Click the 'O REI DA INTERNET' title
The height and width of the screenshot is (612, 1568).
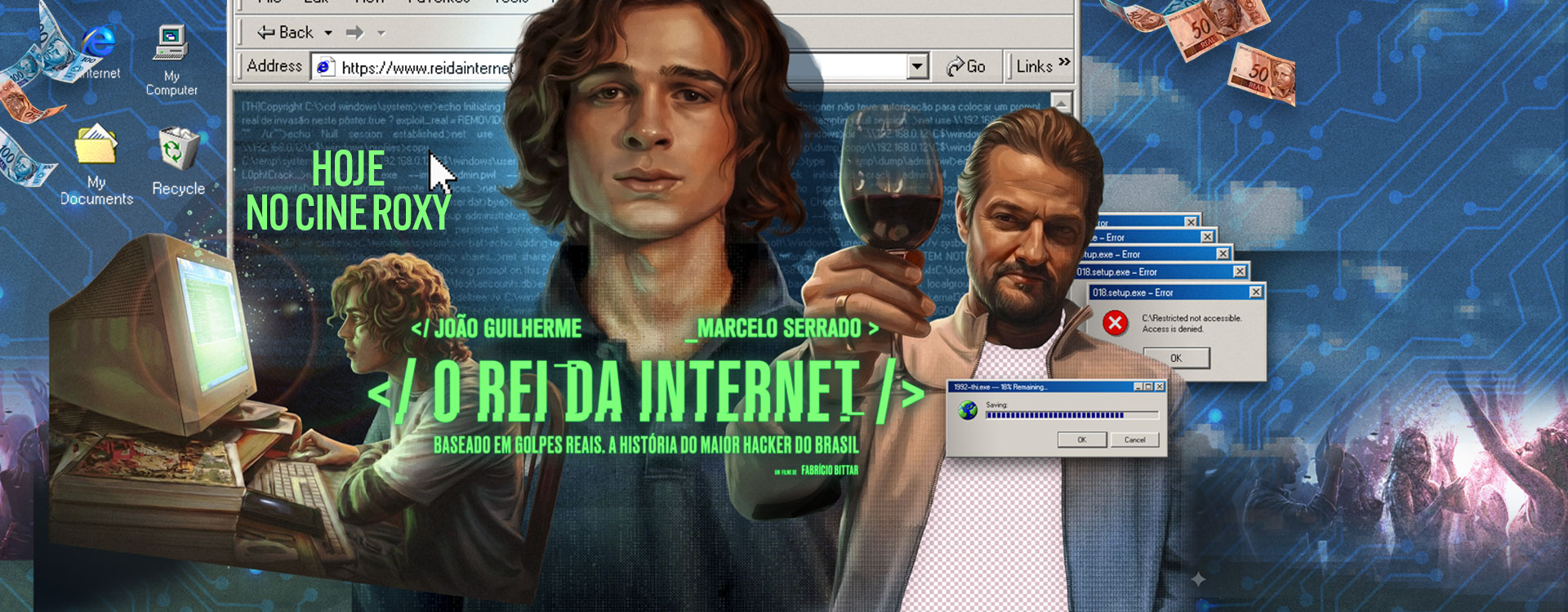click(x=647, y=392)
